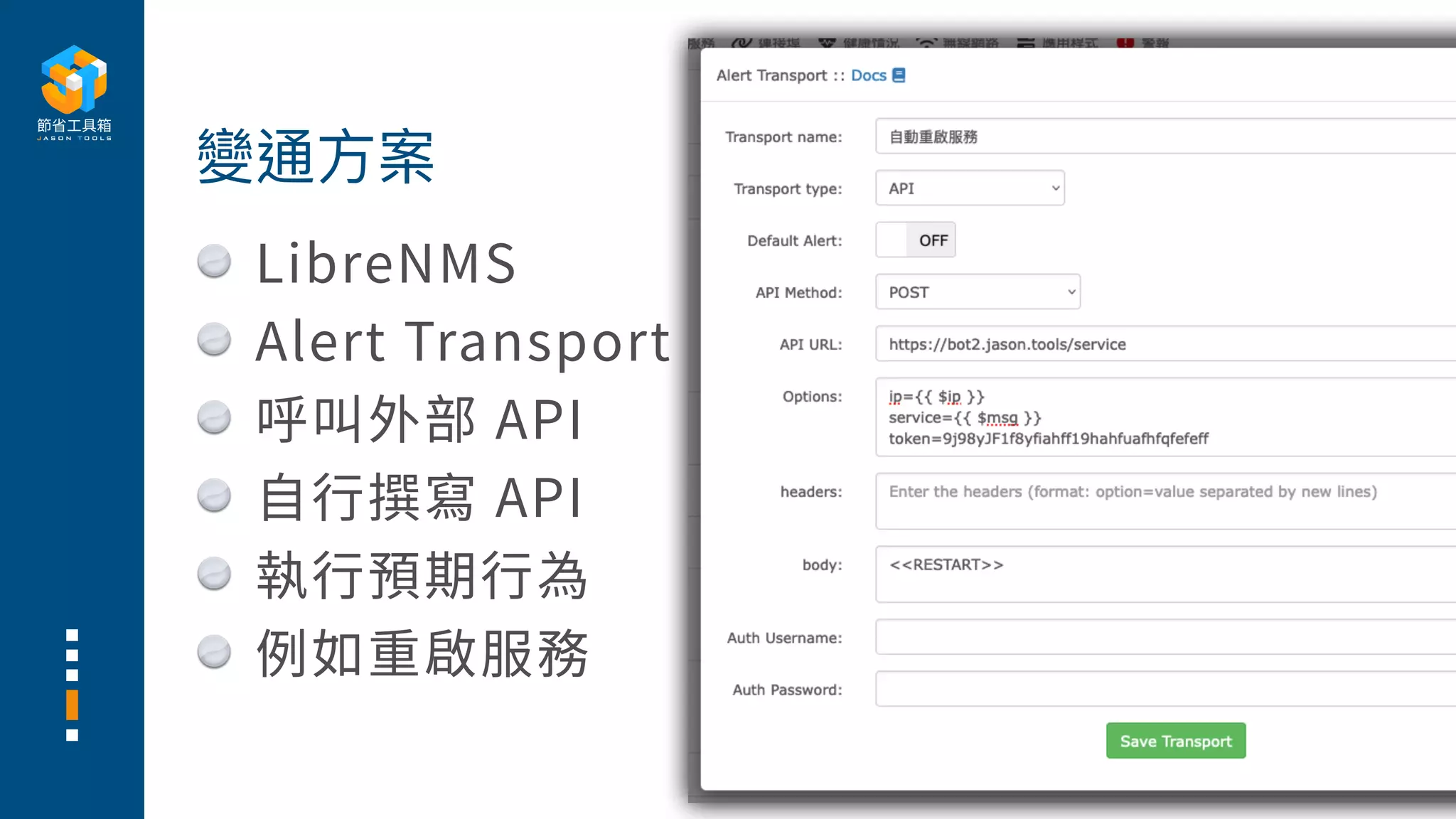1456x819 pixels.
Task: Click the body text area
Action: 1166,574
